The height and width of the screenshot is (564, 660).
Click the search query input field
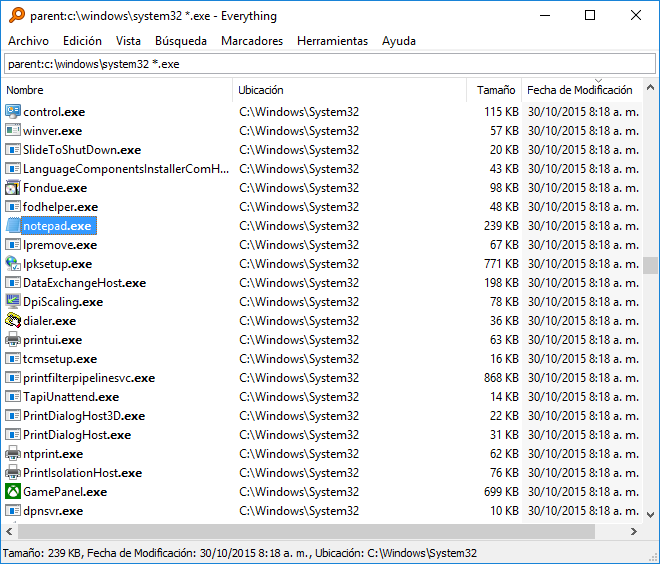coord(330,64)
